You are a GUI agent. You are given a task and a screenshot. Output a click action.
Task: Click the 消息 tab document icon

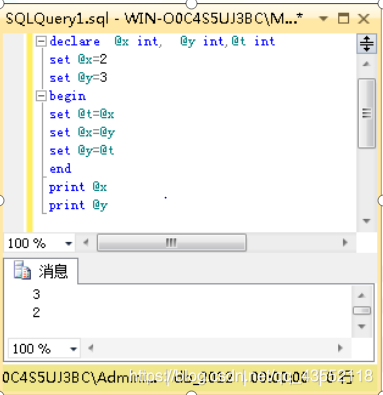[22, 270]
